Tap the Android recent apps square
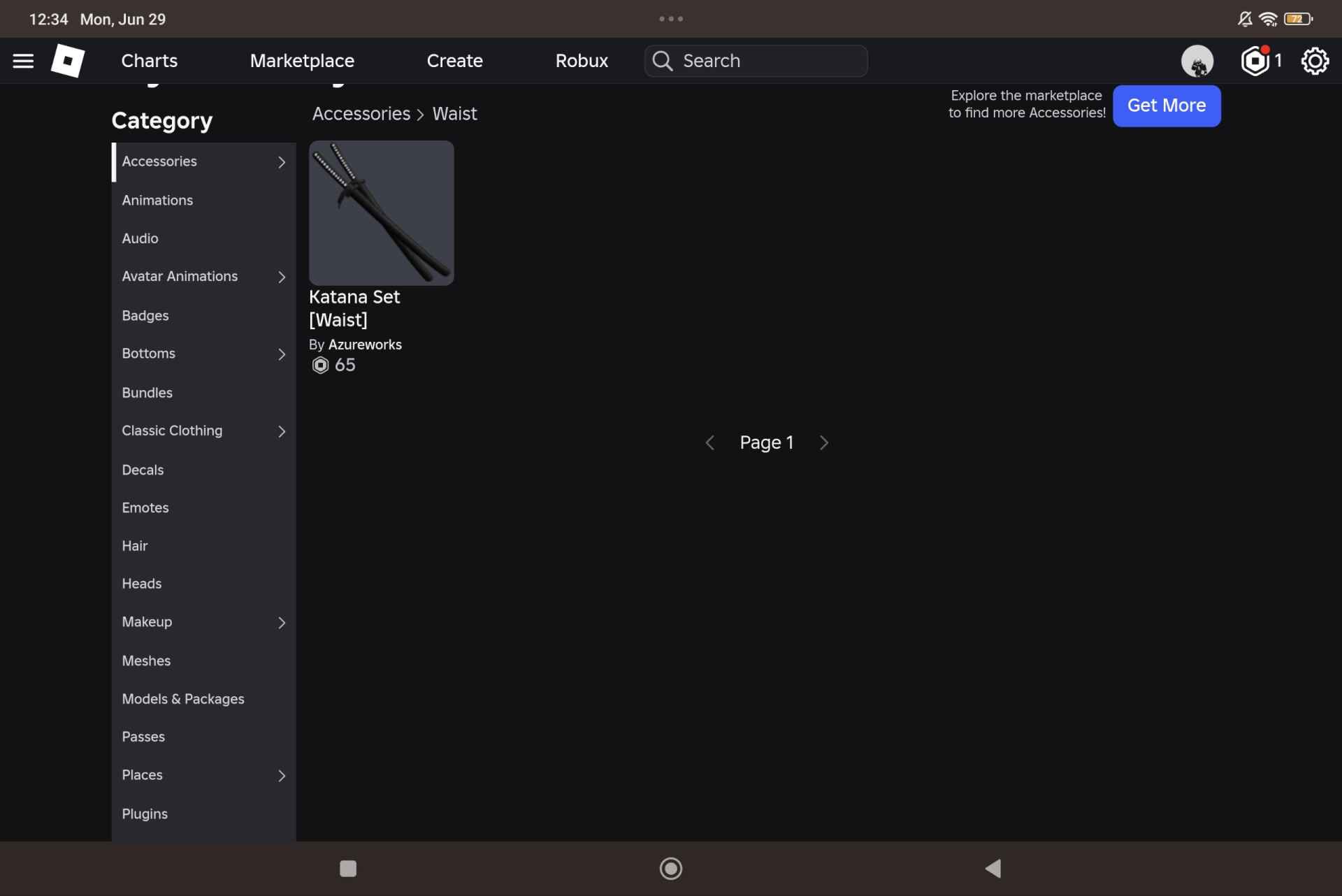1342x896 pixels. pyautogui.click(x=348, y=869)
